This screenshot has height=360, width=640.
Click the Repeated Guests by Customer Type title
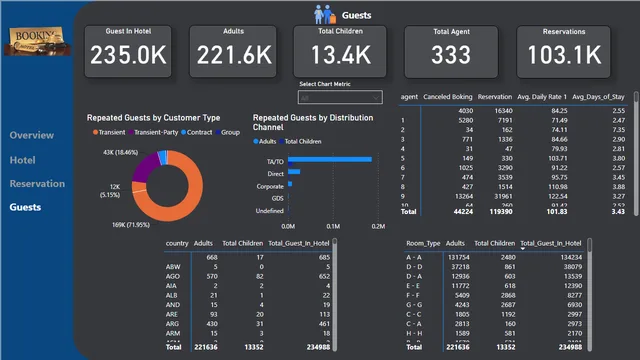tap(153, 118)
